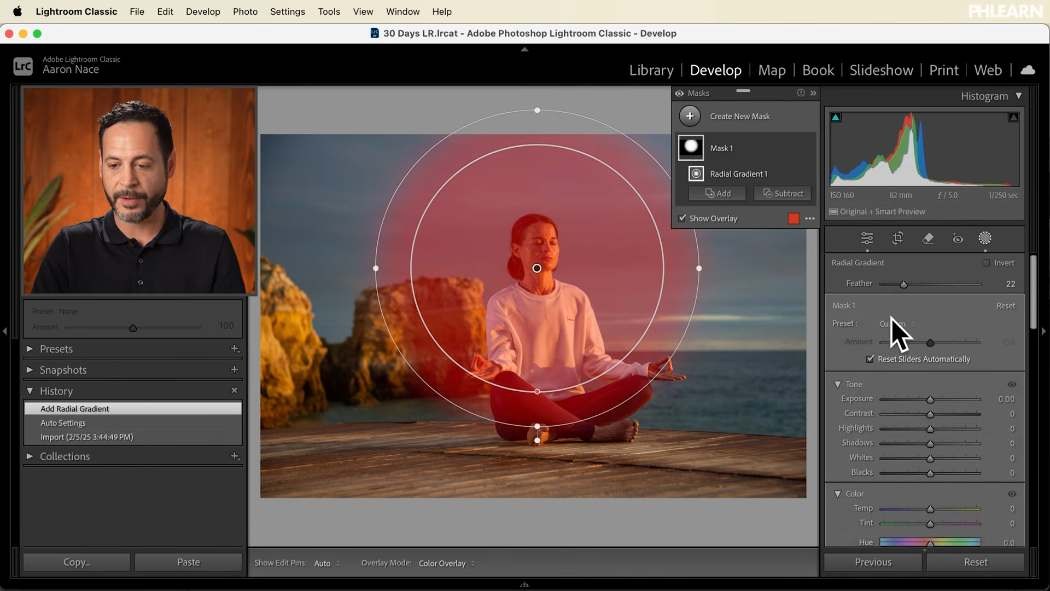Image resolution: width=1050 pixels, height=591 pixels.
Task: Open Overlay Mode Color Overlay dropdown
Action: pyautogui.click(x=446, y=564)
